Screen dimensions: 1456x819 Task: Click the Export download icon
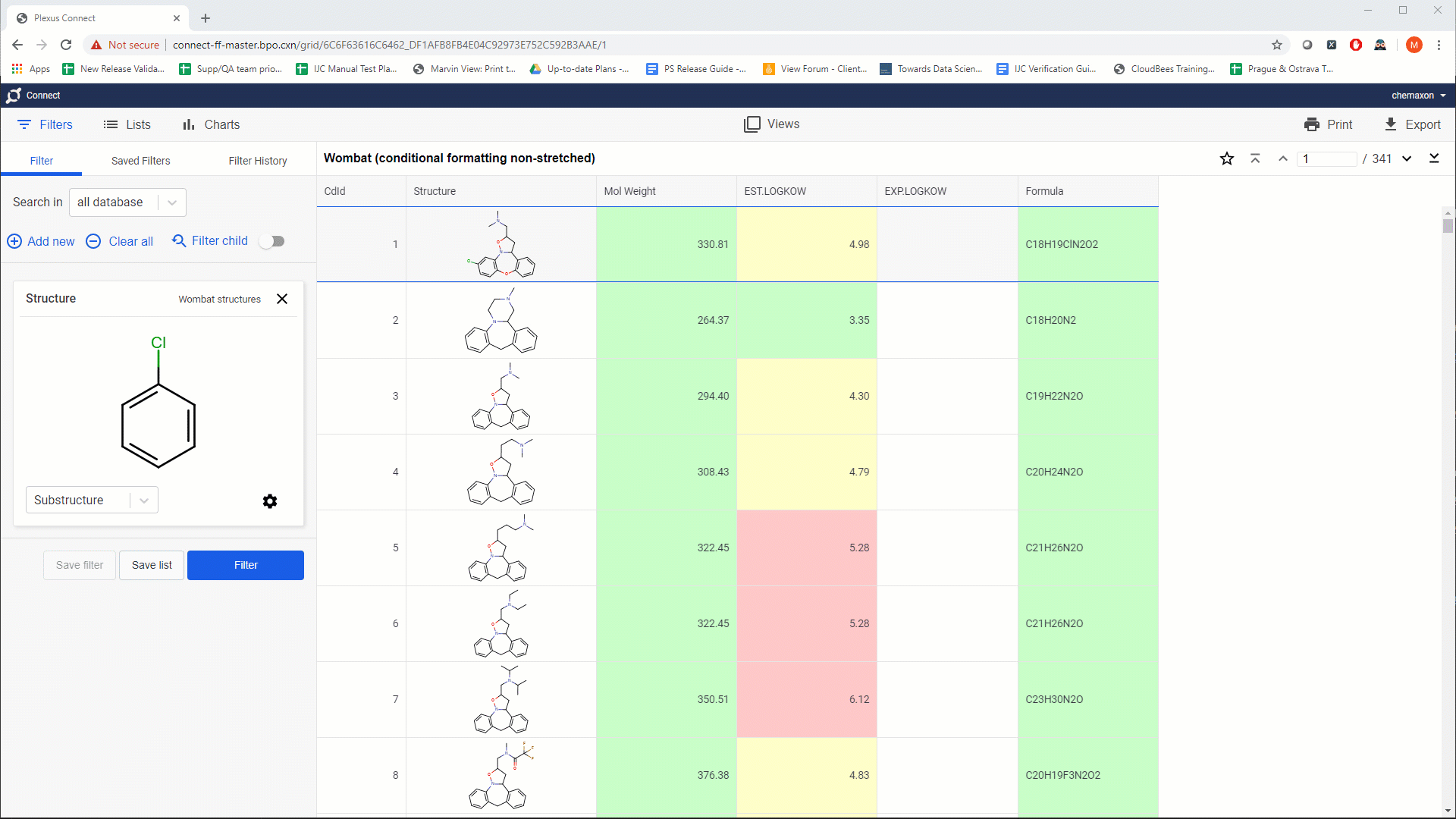[x=1391, y=124]
